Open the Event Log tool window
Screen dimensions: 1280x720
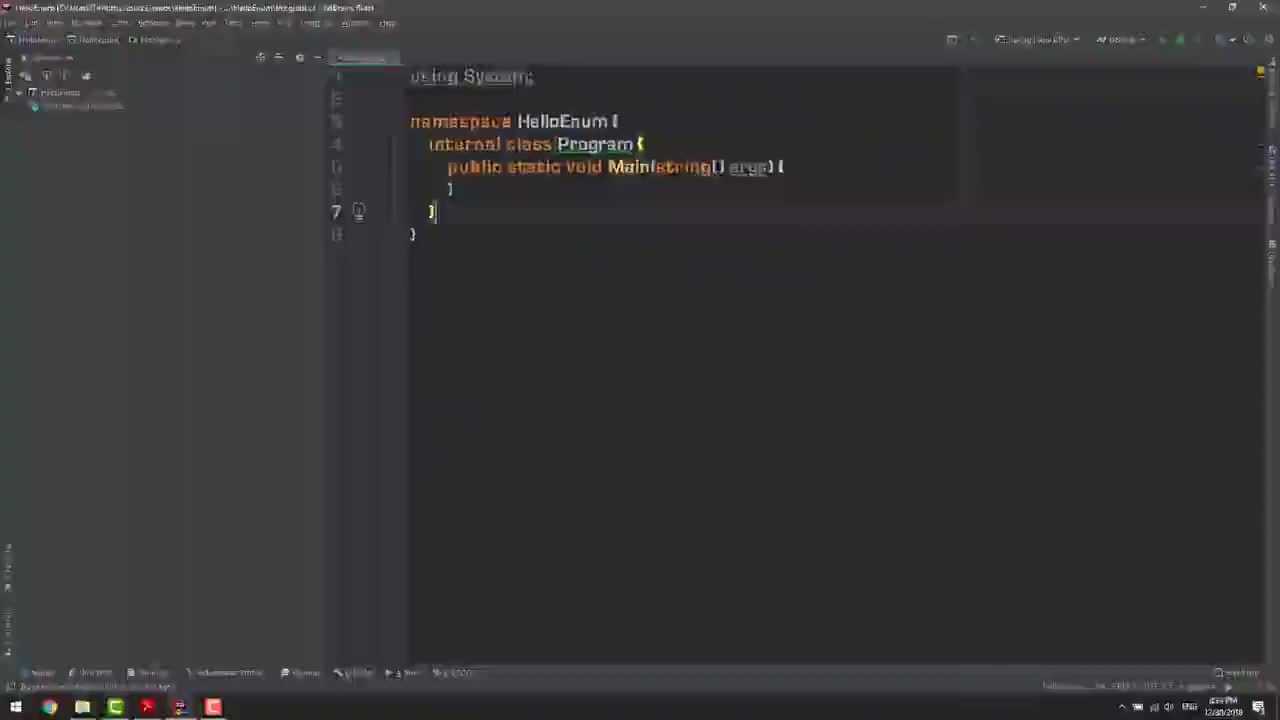(x=1237, y=673)
